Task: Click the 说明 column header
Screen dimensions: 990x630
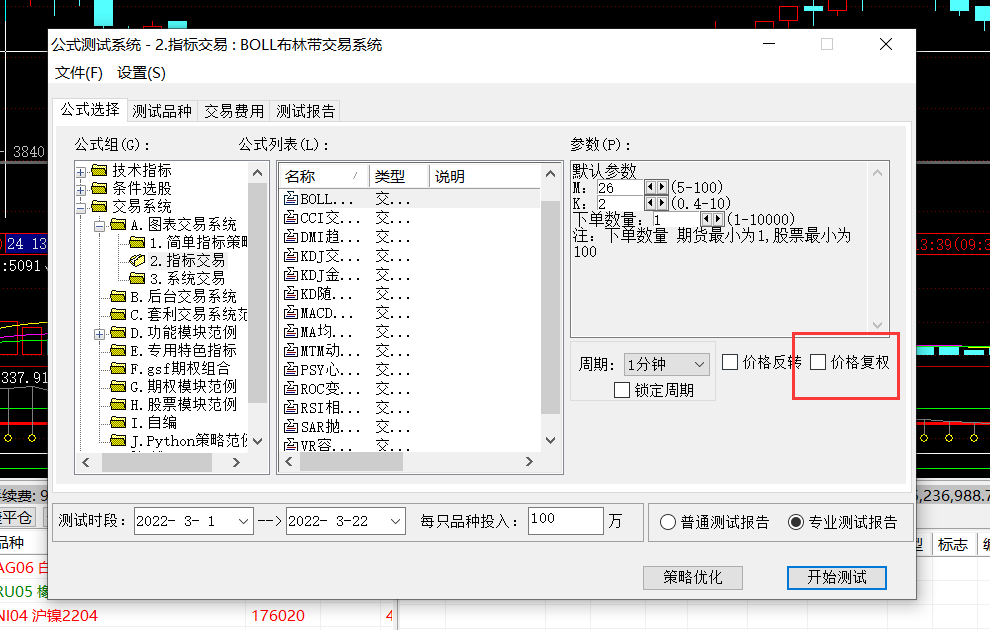Action: (484, 177)
